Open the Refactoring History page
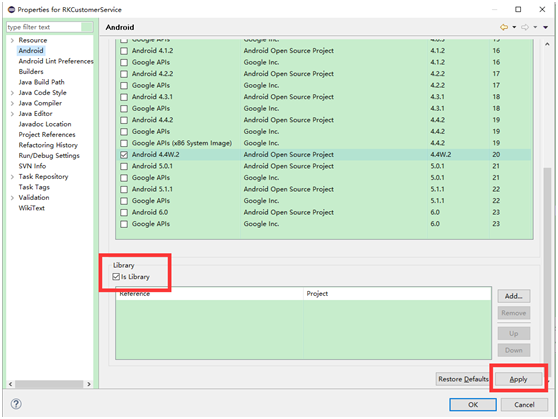The width and height of the screenshot is (558, 419). pos(48,145)
